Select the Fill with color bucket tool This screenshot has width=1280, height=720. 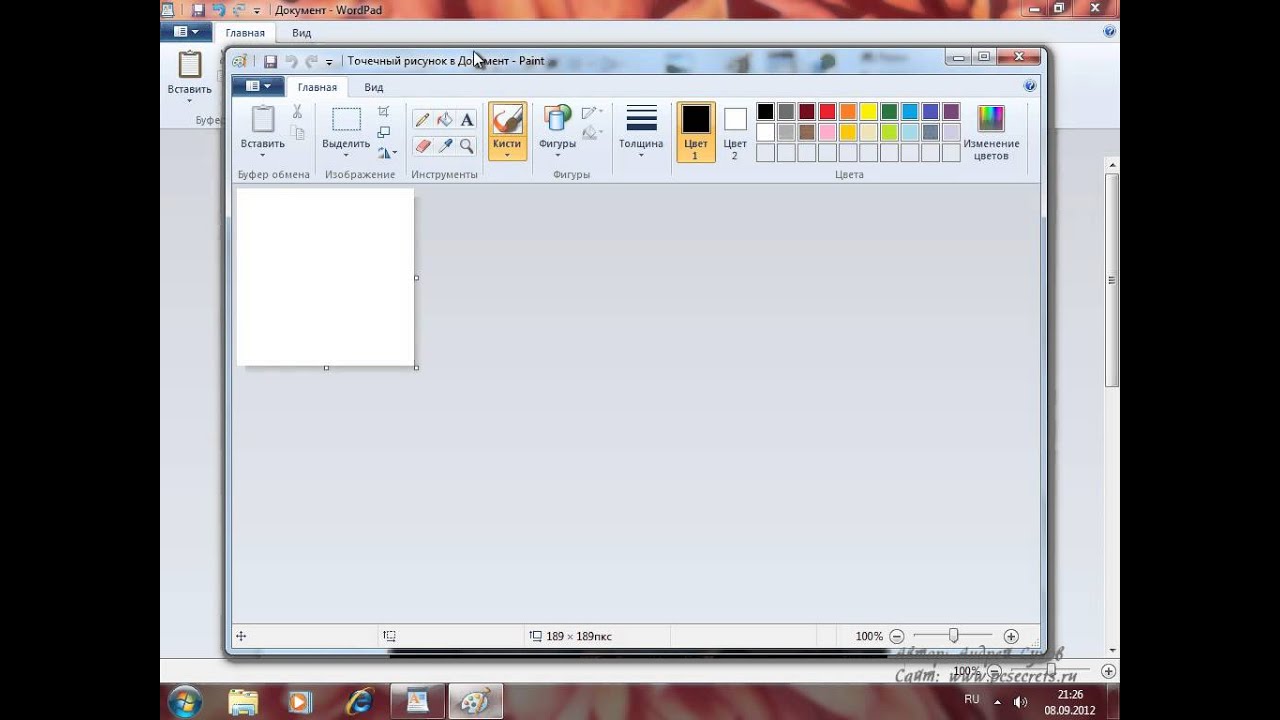(445, 120)
